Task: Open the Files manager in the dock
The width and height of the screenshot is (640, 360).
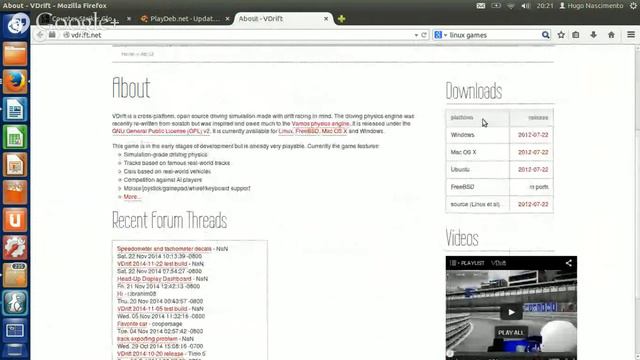Action: pyautogui.click(x=15, y=55)
